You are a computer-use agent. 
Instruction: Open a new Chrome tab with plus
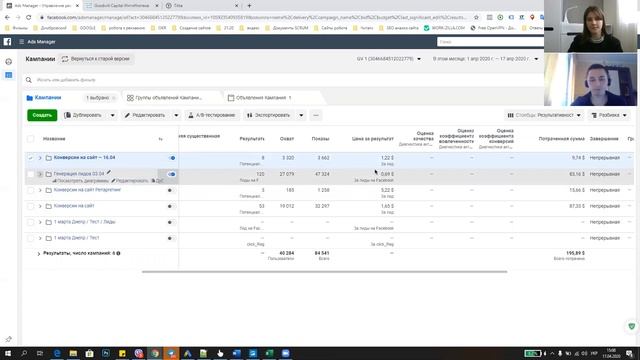249,6
